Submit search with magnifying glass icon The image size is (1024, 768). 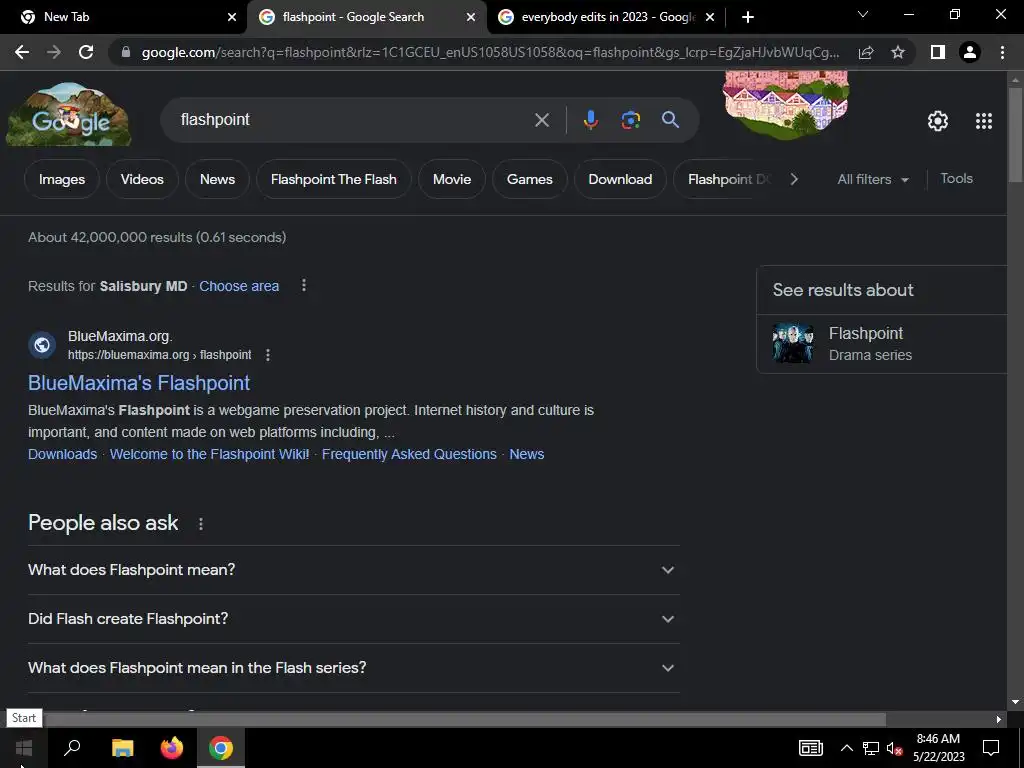coord(670,120)
